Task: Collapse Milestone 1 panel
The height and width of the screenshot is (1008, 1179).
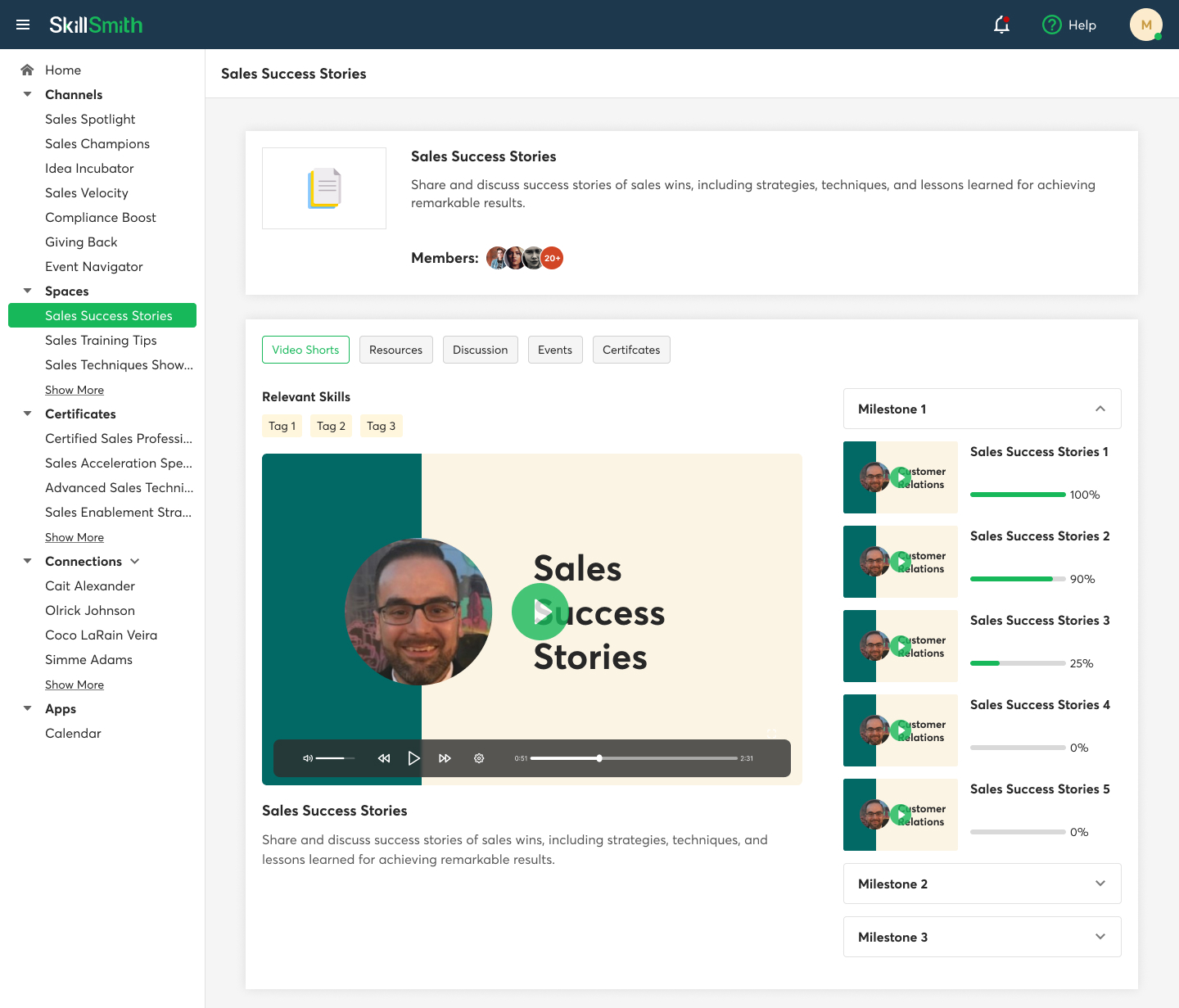Action: pos(982,409)
